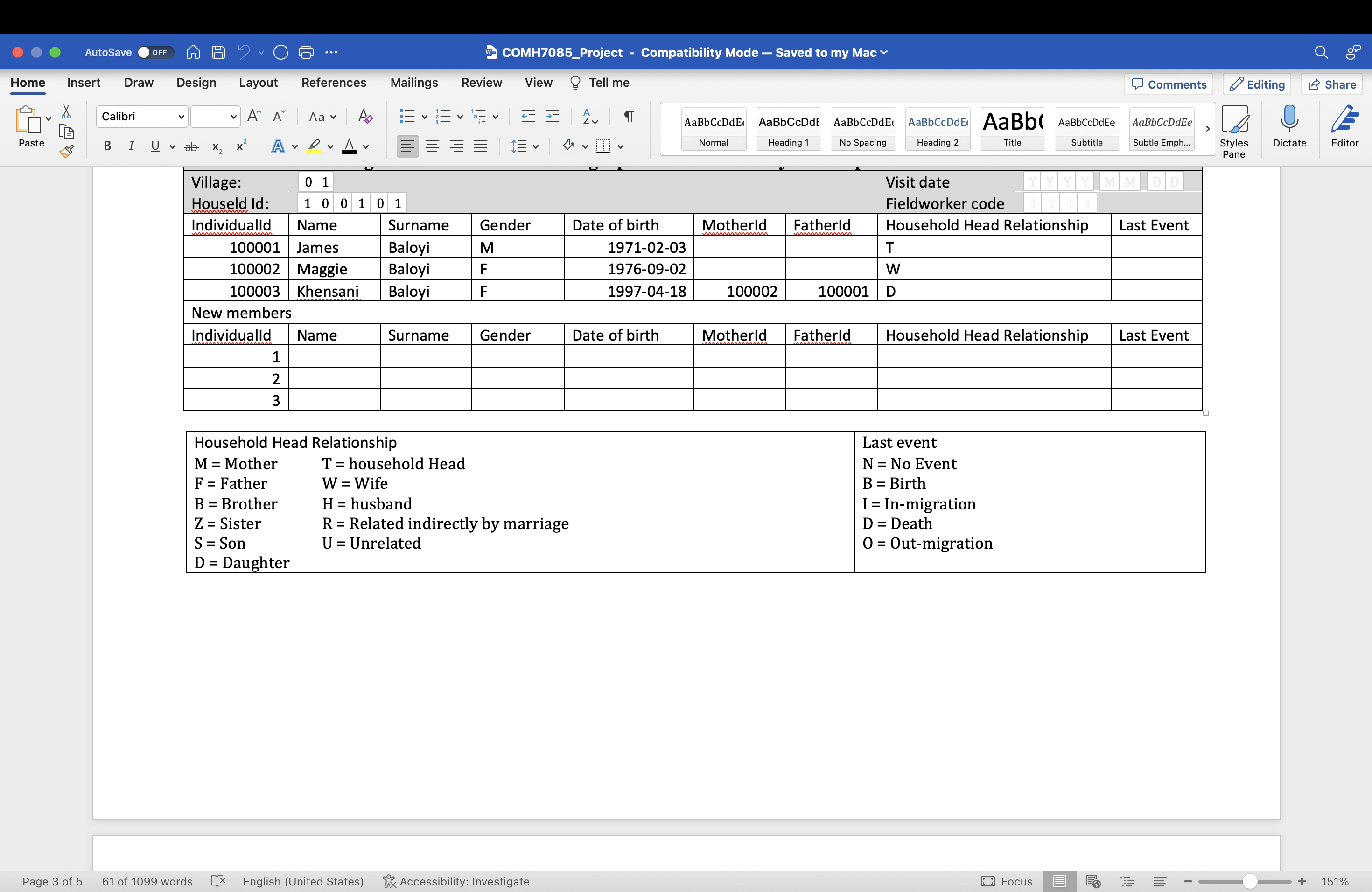Click the zoom slider handle

click(x=1249, y=881)
